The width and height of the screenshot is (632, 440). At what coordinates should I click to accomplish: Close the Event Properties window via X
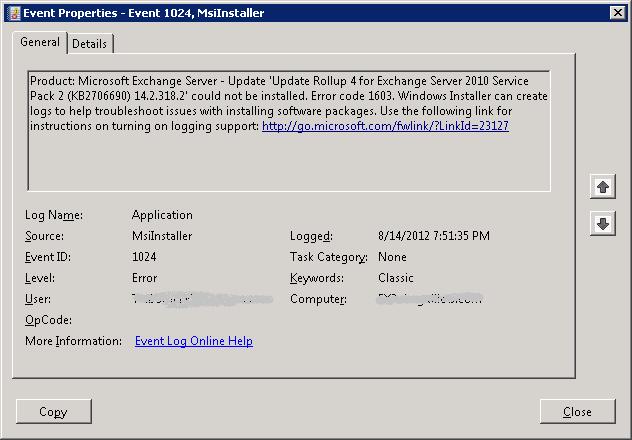click(617, 13)
